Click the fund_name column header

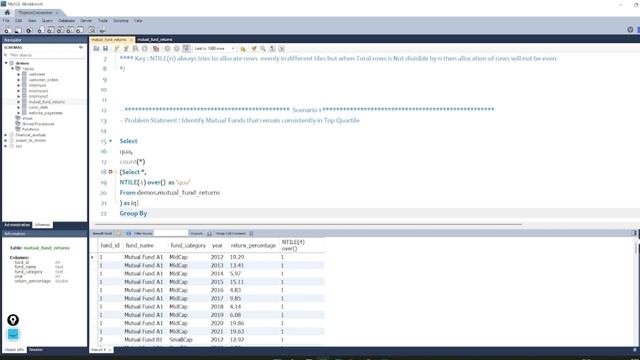coord(140,246)
